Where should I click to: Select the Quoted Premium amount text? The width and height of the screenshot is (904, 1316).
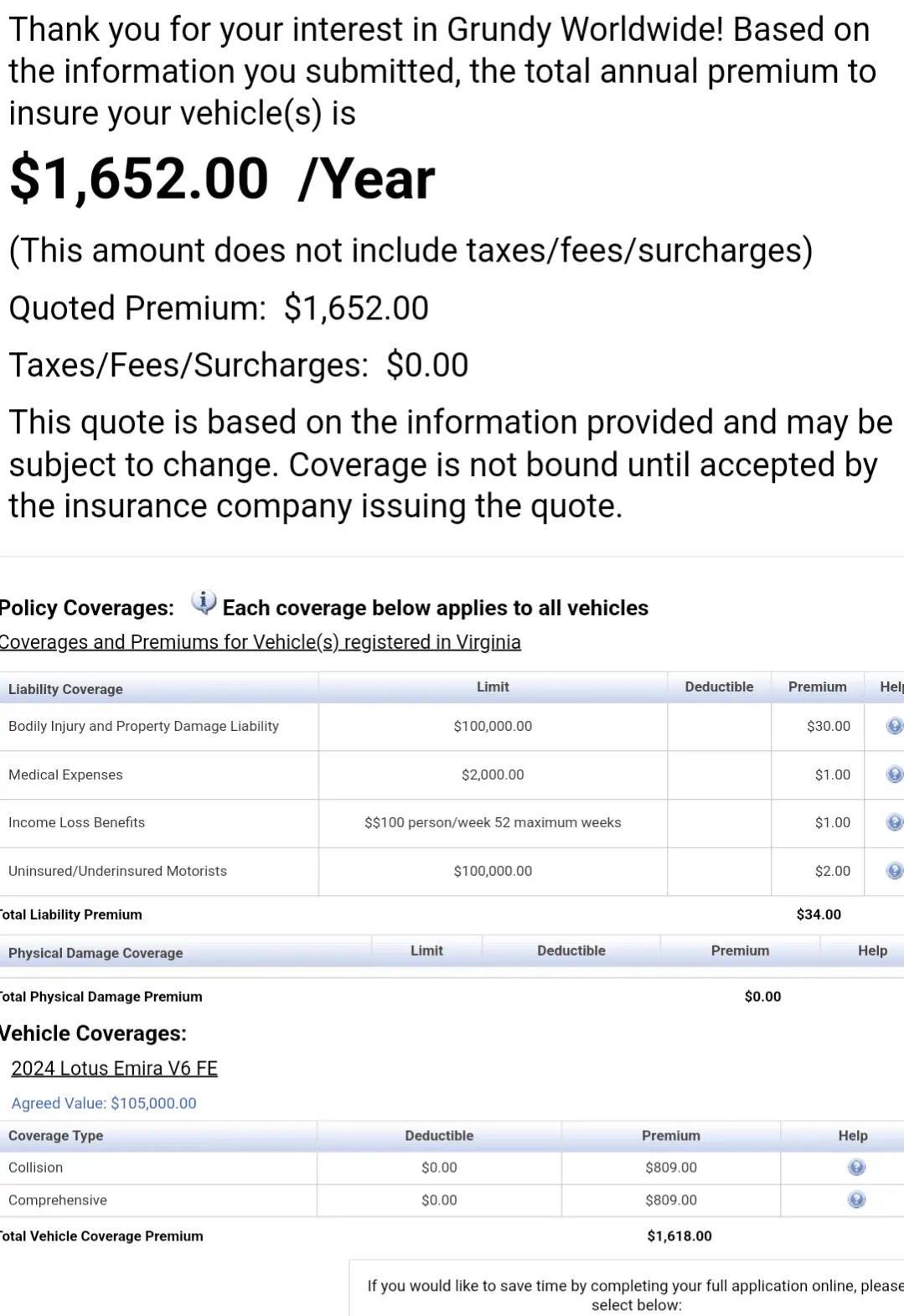356,308
